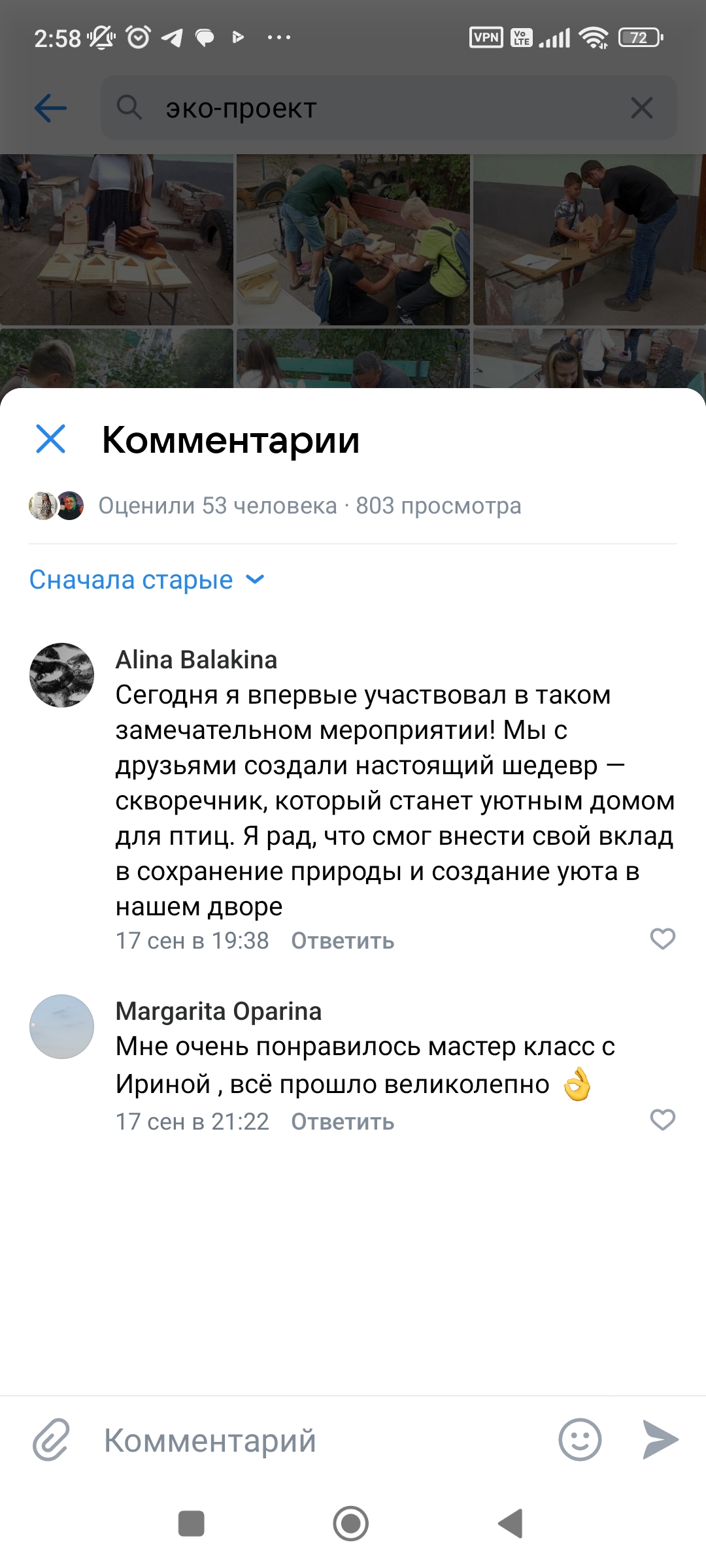Tap Alina Balakina's avatar picture

click(61, 675)
